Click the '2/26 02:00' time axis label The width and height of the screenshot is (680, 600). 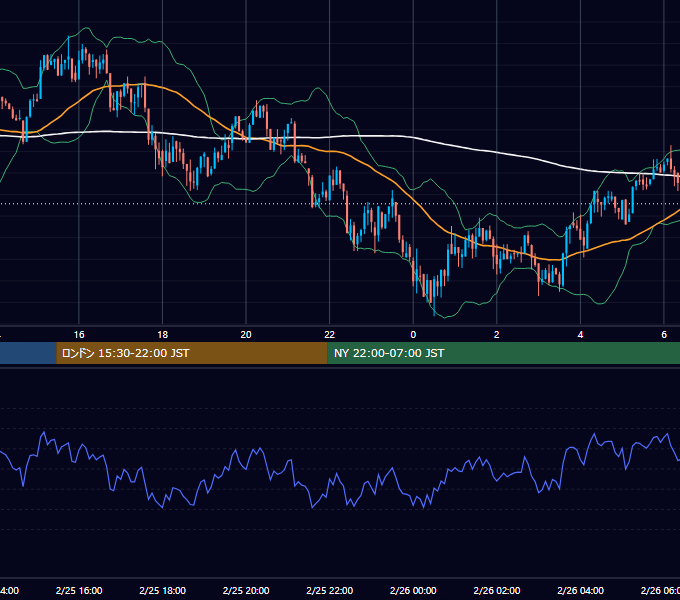tap(497, 590)
